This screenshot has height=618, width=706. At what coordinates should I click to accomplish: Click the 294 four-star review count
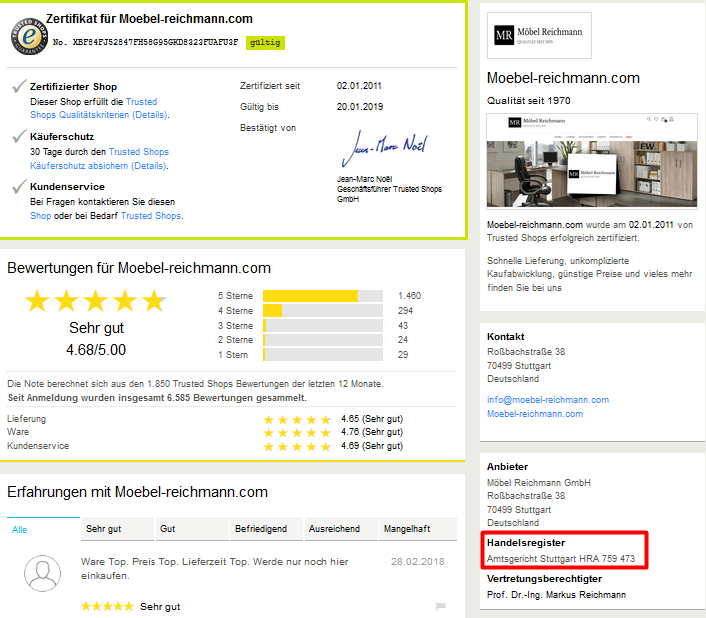[x=405, y=311]
